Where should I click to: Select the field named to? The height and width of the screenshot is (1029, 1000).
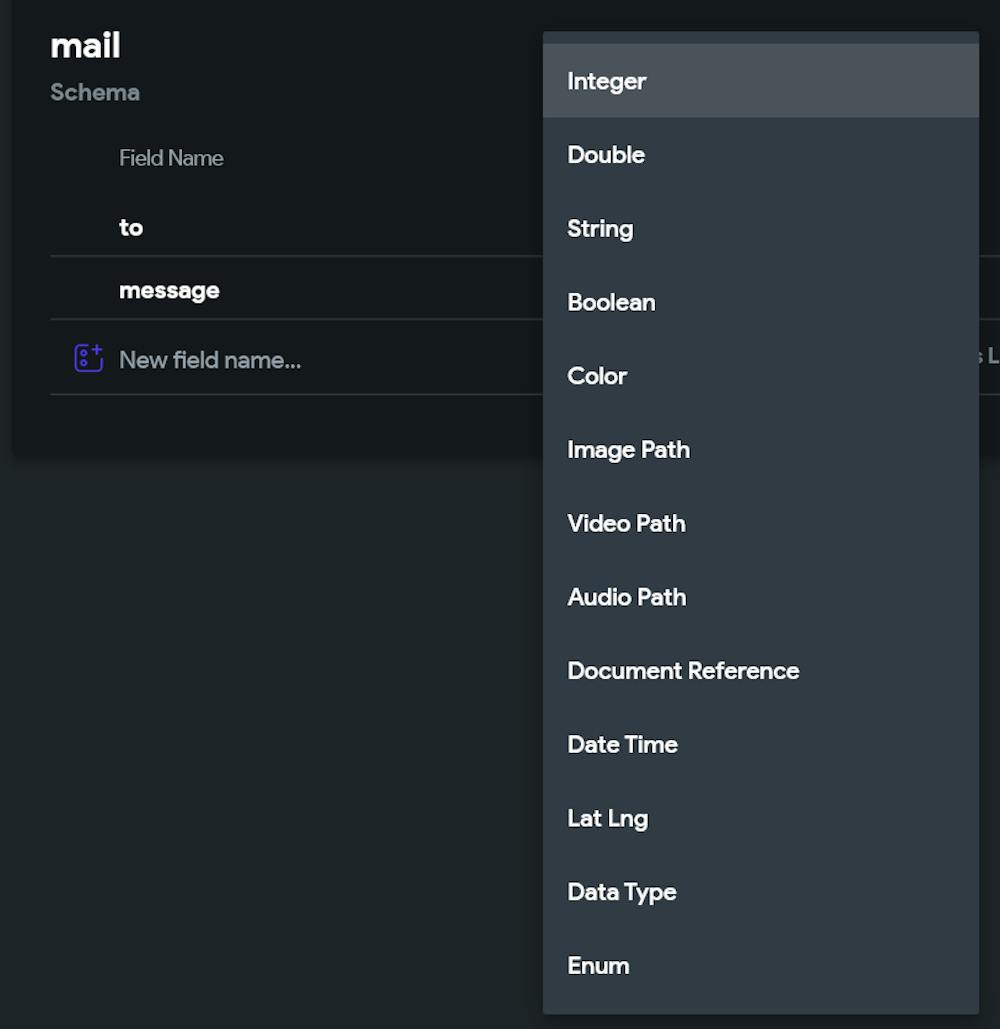click(131, 227)
